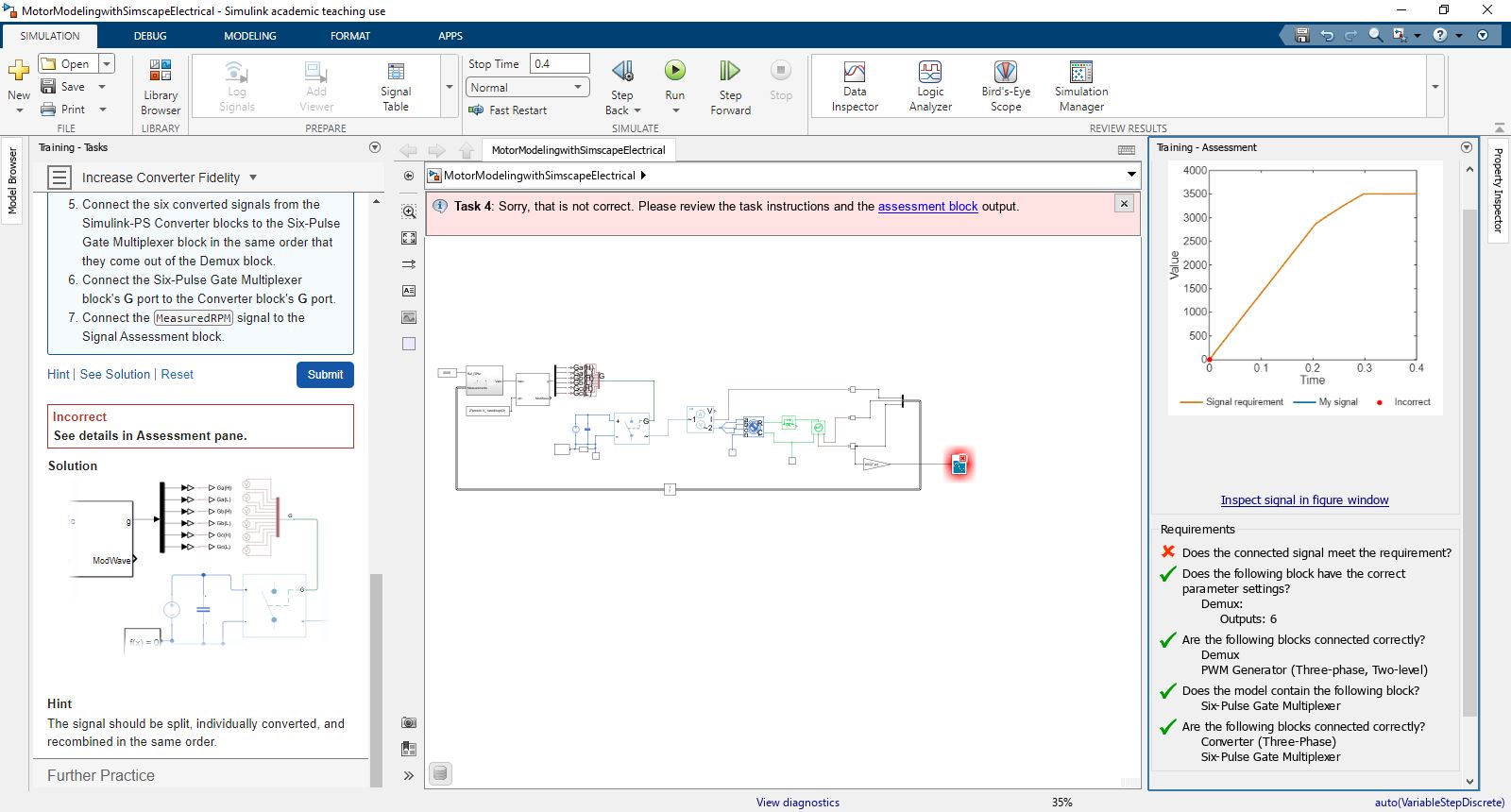Open the Data Inspector
The width and height of the screenshot is (1511, 812).
[855, 87]
